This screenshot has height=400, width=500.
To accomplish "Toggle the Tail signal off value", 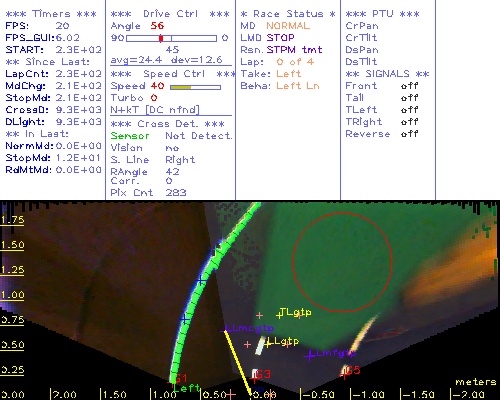I will (x=409, y=98).
